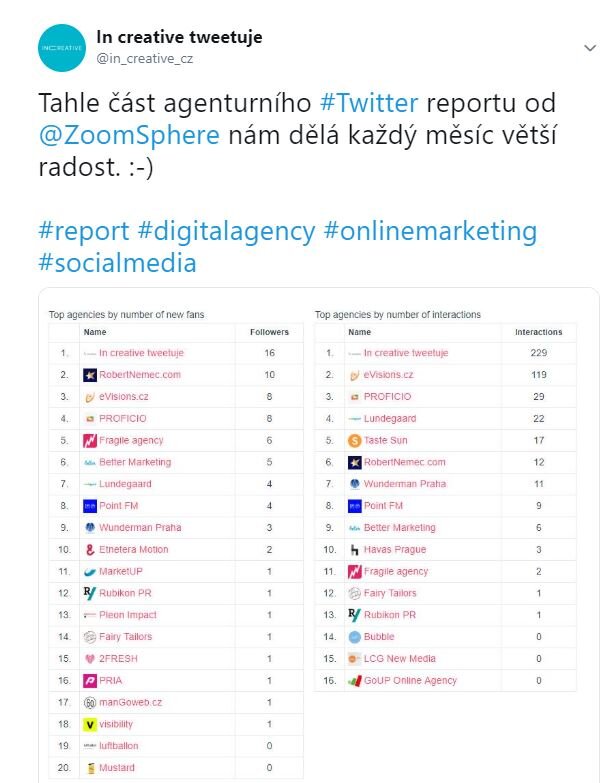Open the #socialmedia hashtag
The image size is (616, 783).
click(x=117, y=263)
